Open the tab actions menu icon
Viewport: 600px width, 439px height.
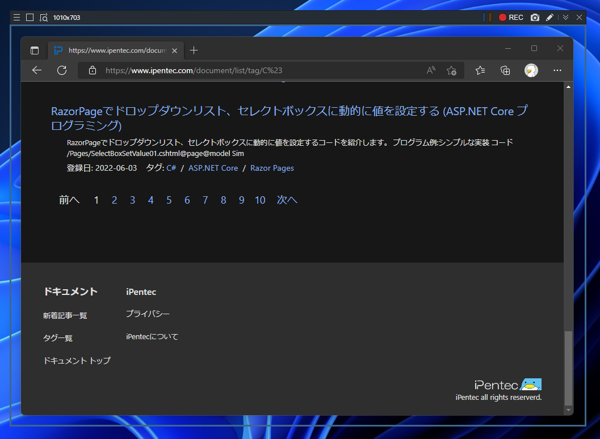click(34, 51)
